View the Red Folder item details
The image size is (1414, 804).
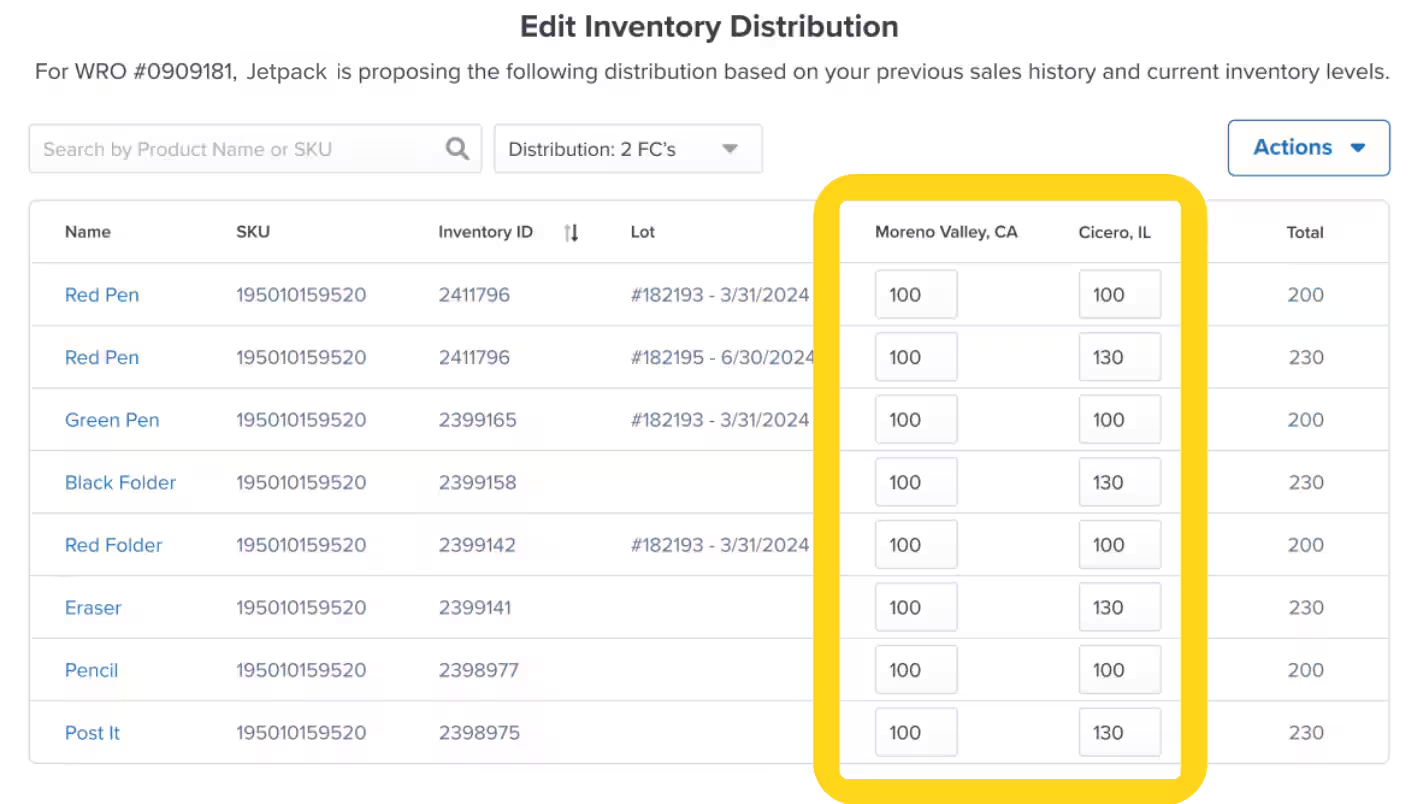pyautogui.click(x=113, y=545)
